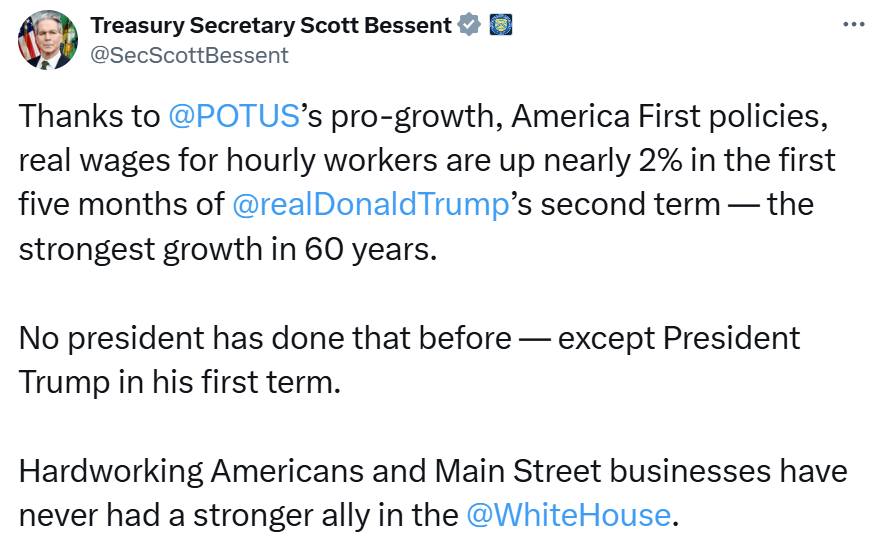Open the Treasury Secretary Scott Bessent display name

[x=271, y=25]
